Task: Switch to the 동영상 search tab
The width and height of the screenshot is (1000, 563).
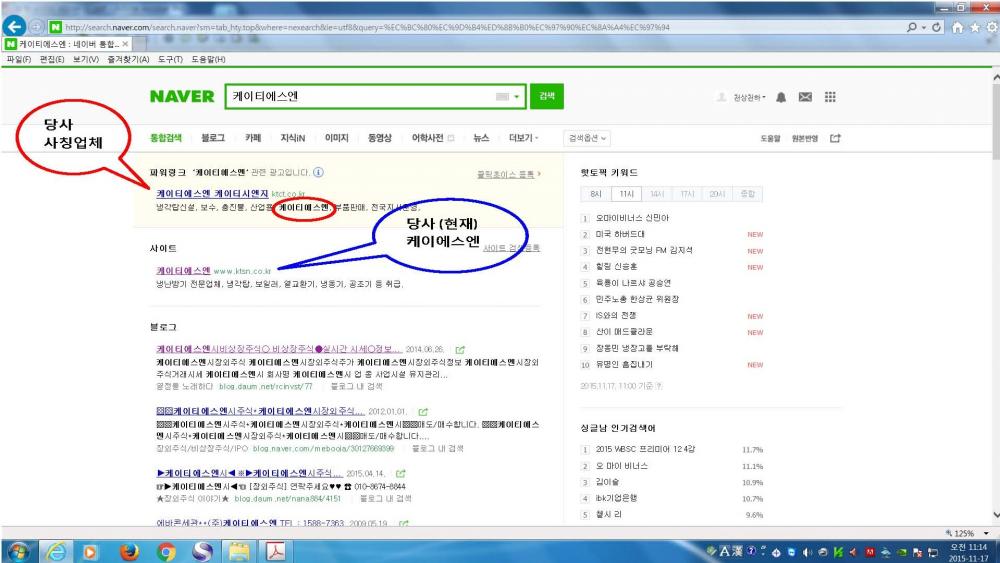Action: click(x=380, y=138)
